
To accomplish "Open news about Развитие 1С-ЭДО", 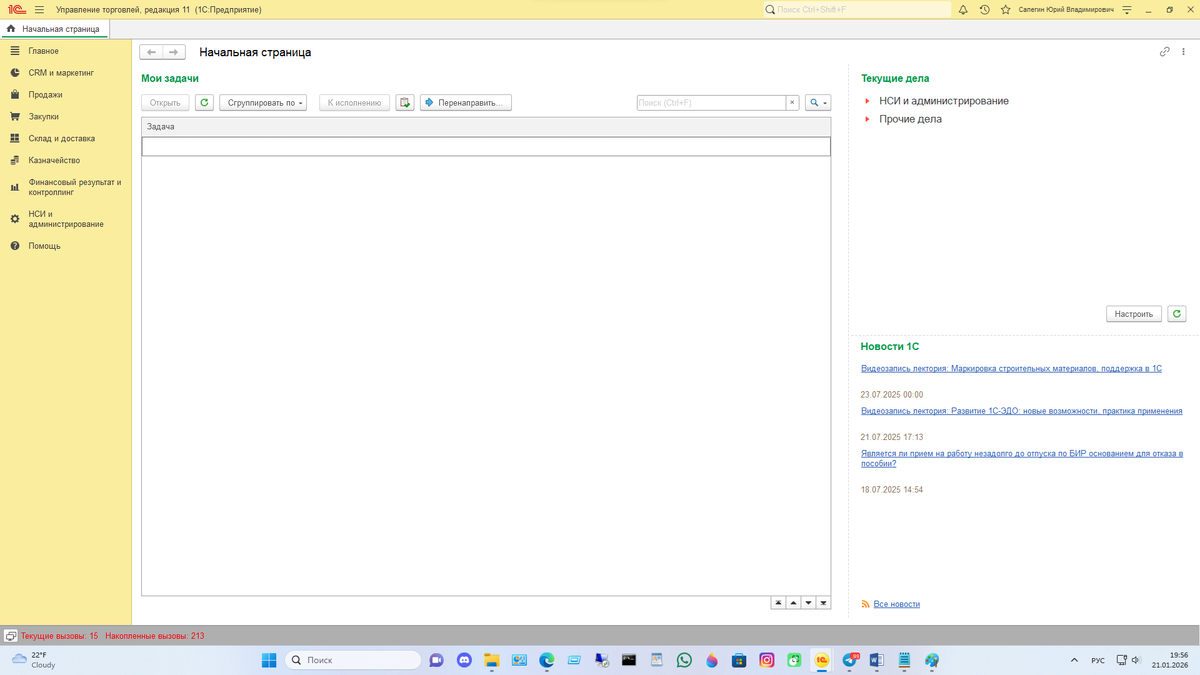I will point(1022,411).
